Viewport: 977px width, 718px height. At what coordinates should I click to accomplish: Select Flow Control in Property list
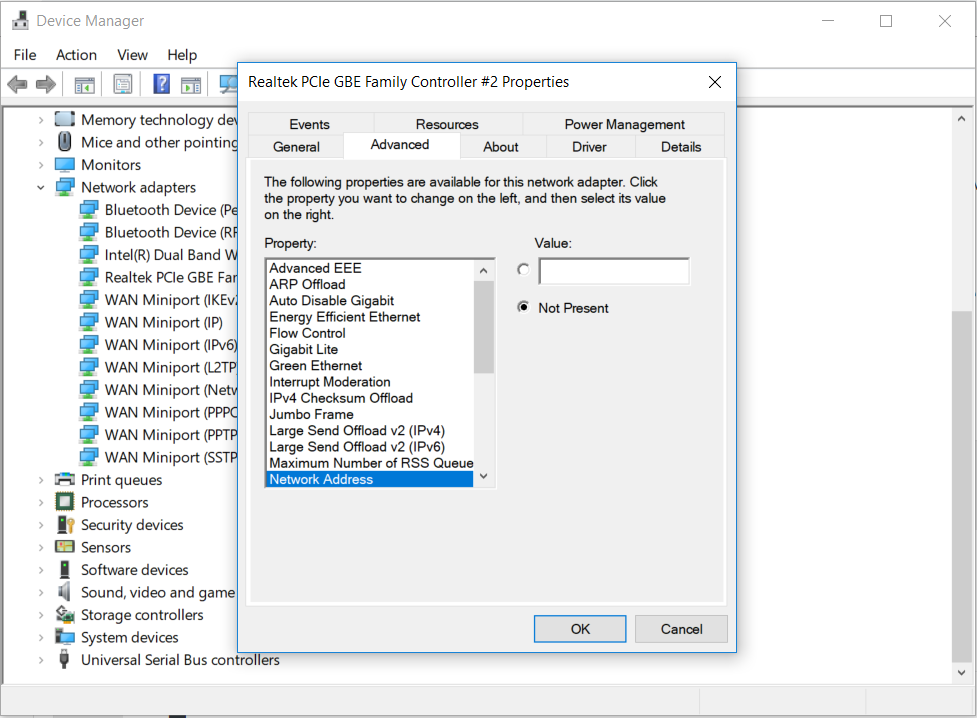[370, 333]
